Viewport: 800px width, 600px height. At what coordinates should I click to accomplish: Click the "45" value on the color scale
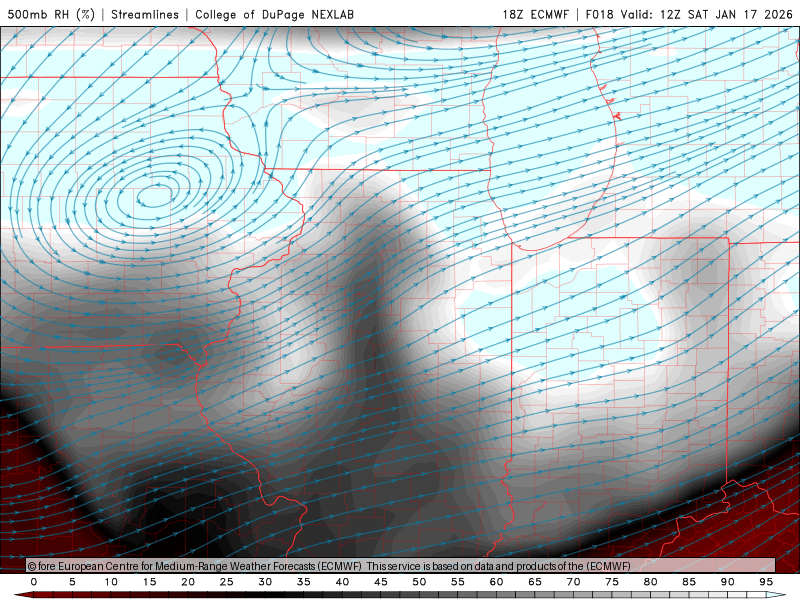[381, 582]
